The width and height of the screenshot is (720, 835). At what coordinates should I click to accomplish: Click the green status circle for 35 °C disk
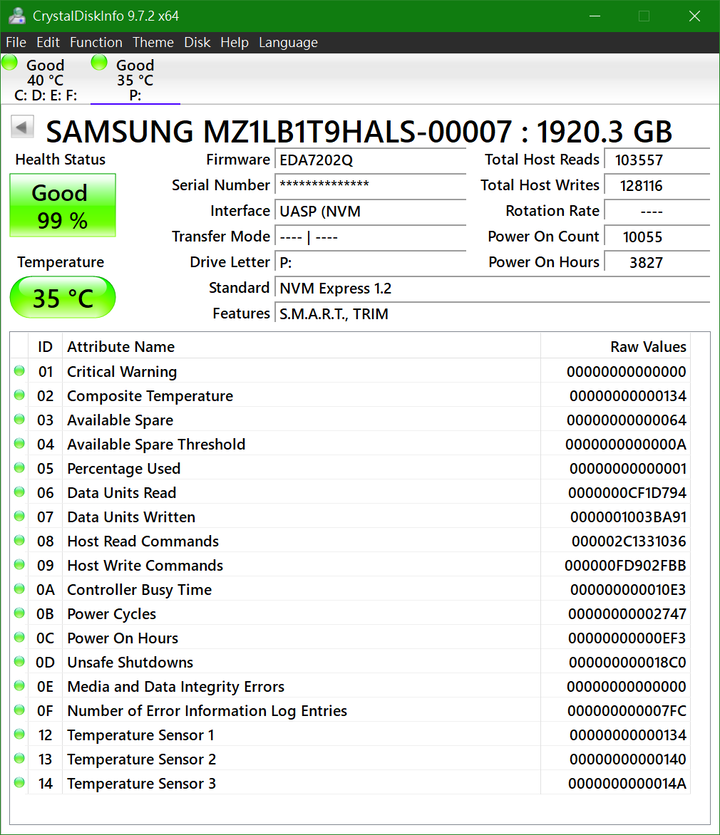tap(99, 63)
